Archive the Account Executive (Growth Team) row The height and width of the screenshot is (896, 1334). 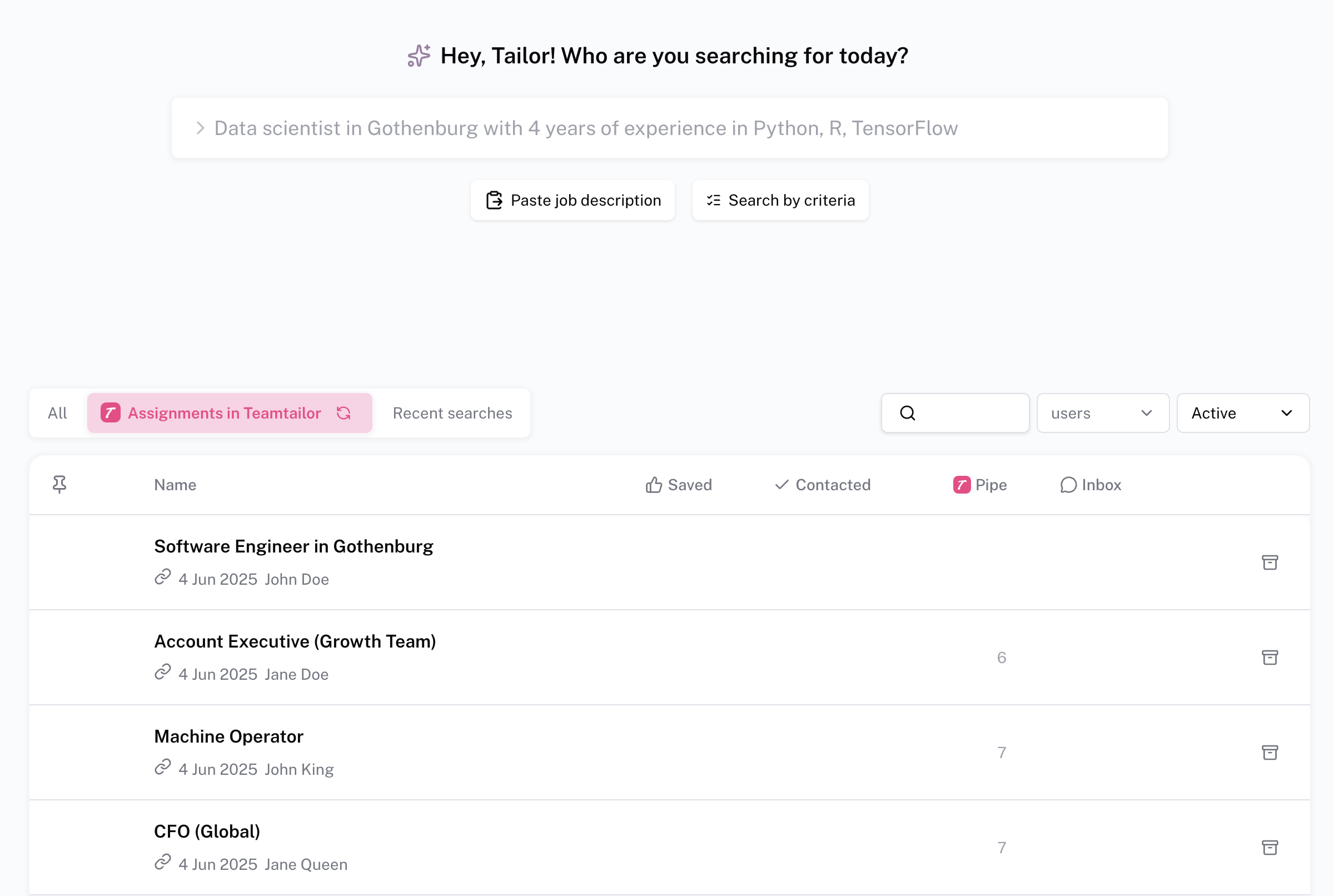[1270, 657]
